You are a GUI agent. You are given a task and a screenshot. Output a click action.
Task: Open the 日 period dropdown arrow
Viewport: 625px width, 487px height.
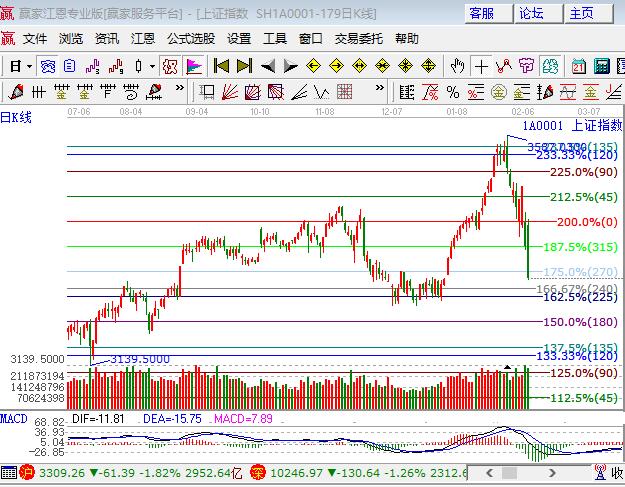click(29, 66)
